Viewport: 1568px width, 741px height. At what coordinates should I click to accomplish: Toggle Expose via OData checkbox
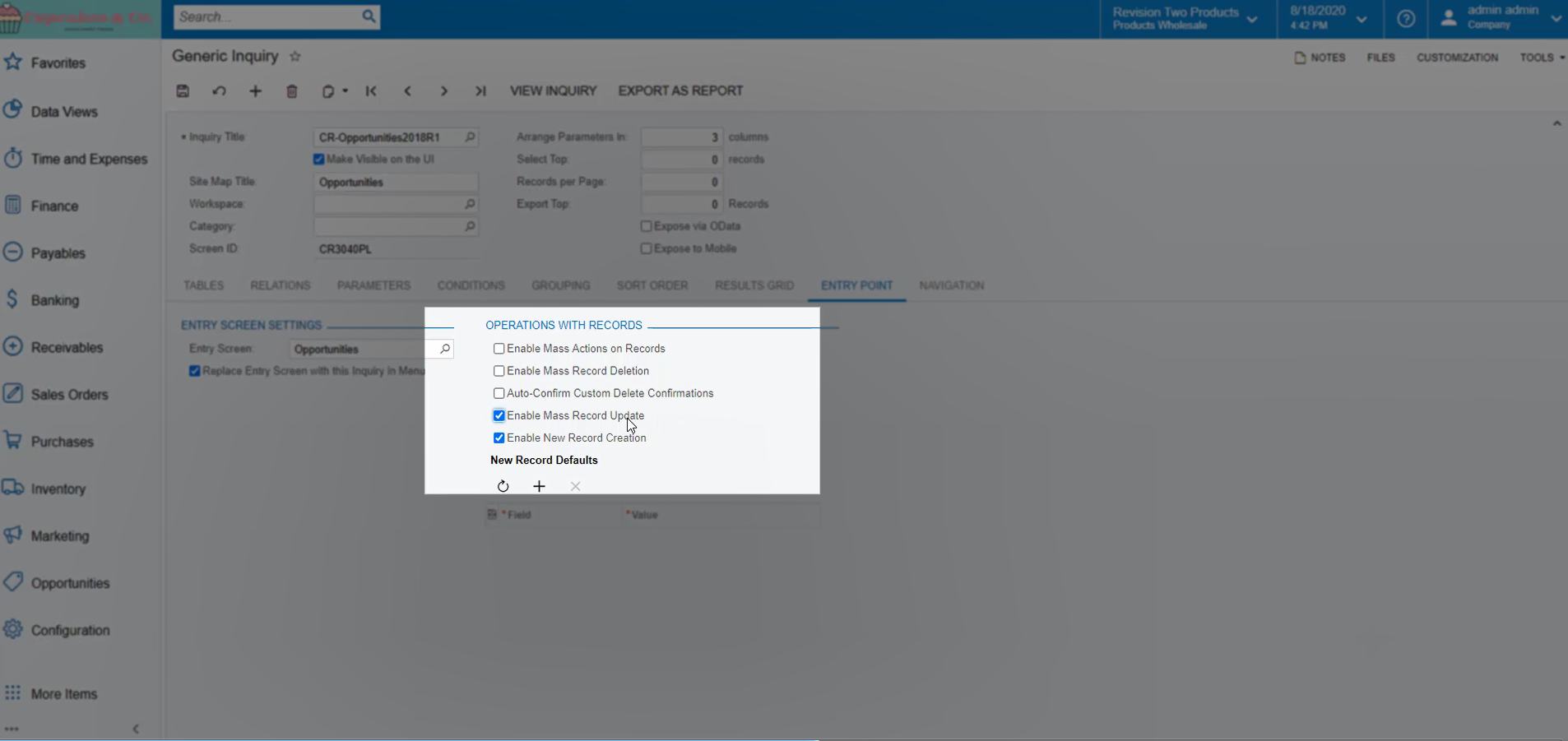point(646,226)
